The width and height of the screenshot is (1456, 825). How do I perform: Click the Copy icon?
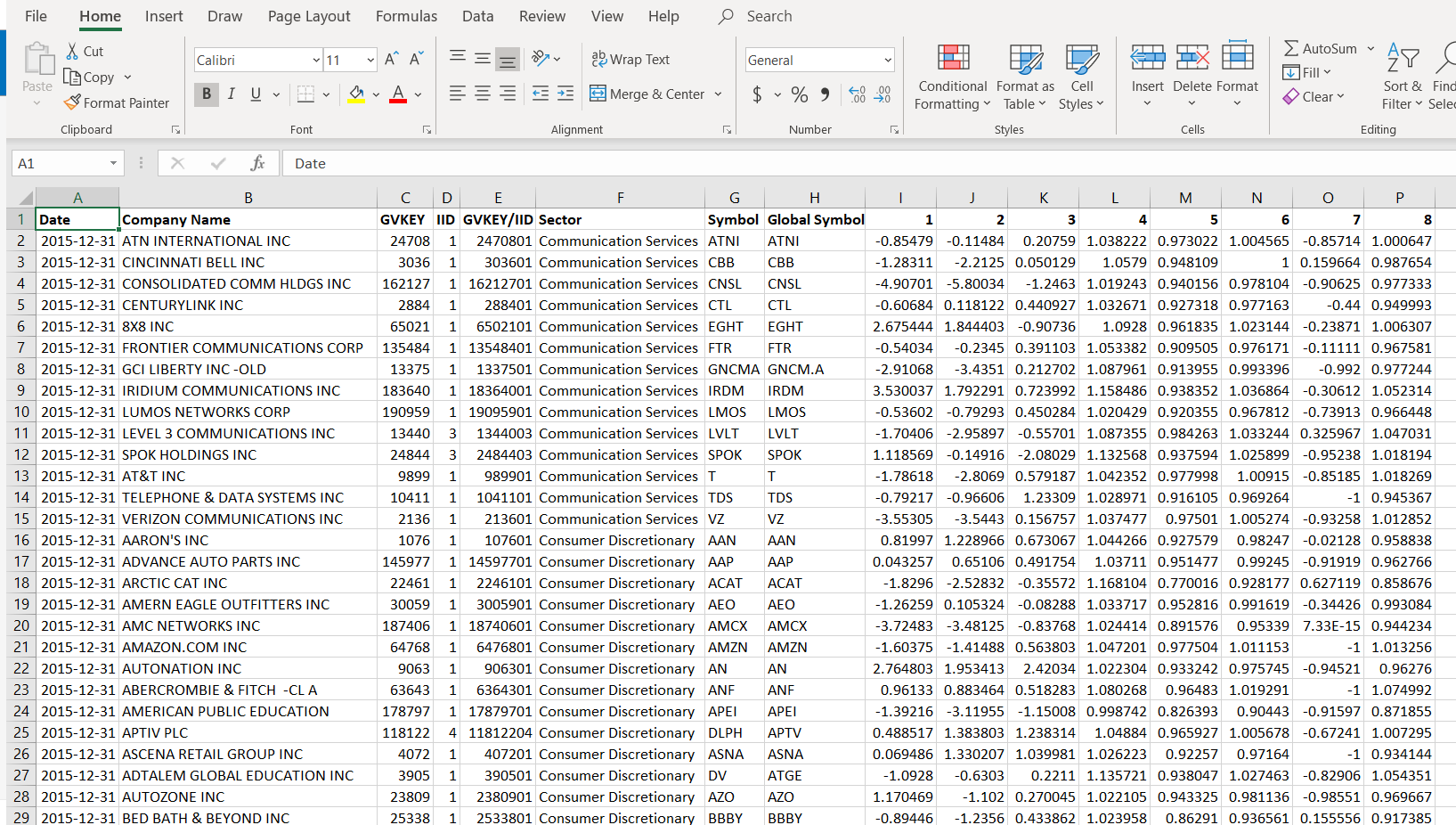(x=72, y=77)
